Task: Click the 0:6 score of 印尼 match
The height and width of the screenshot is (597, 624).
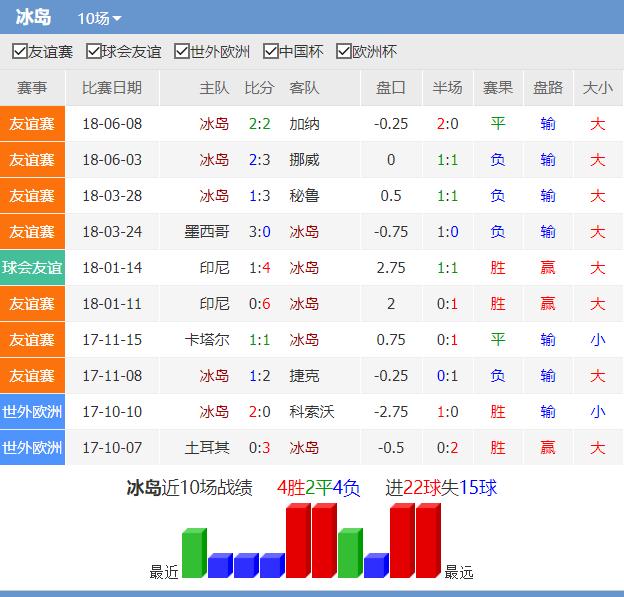Action: tap(259, 304)
